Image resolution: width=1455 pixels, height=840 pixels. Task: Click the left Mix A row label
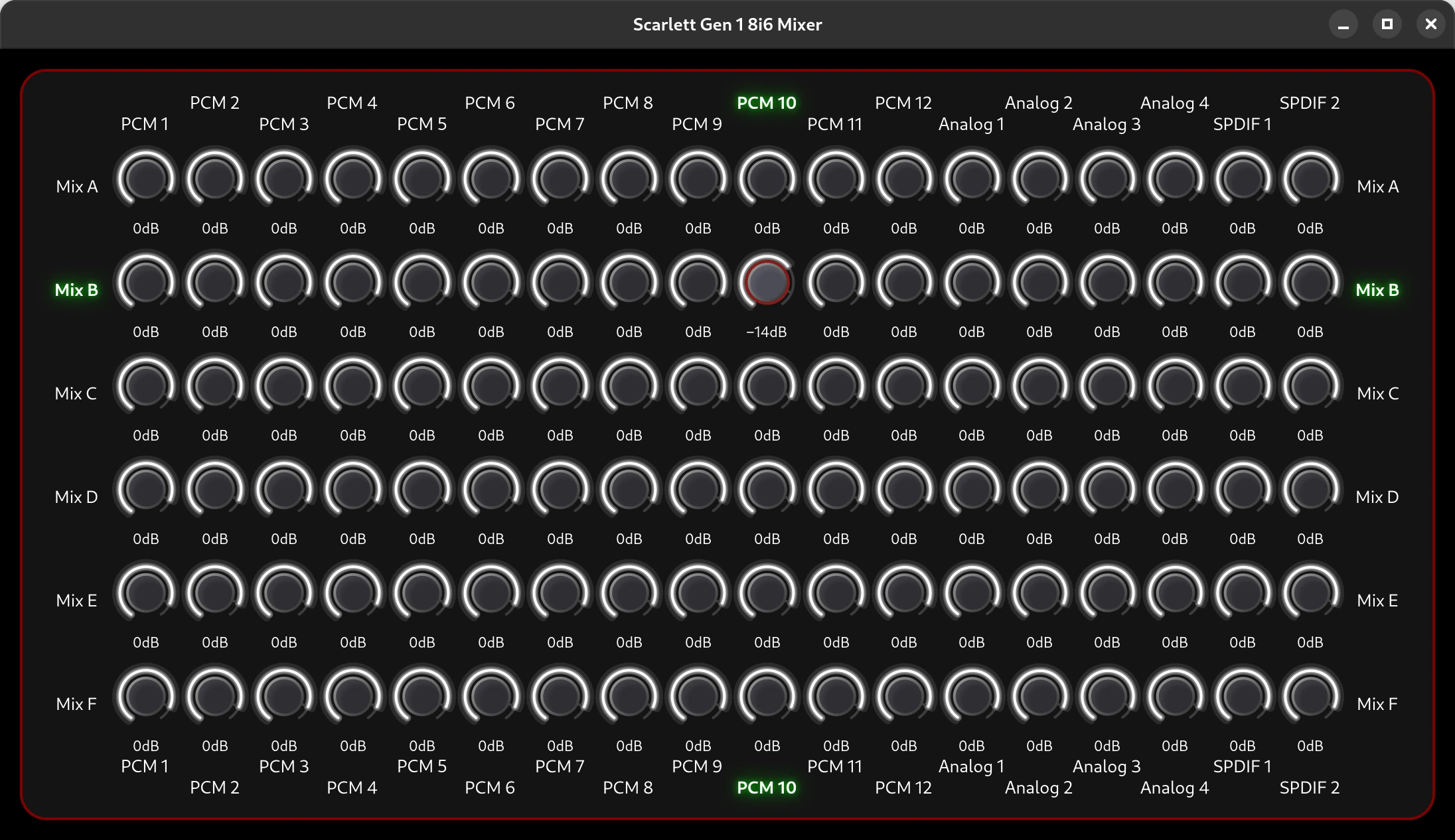[x=77, y=186]
